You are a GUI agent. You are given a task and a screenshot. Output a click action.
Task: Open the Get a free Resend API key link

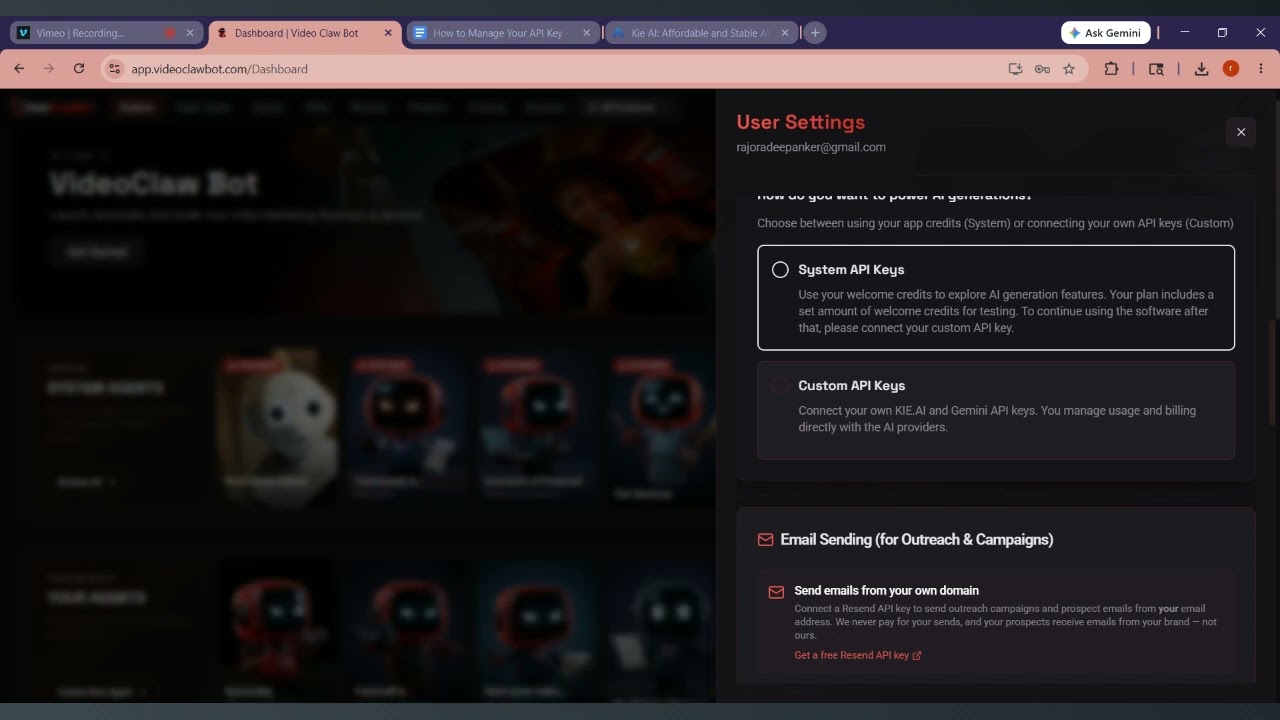point(858,655)
